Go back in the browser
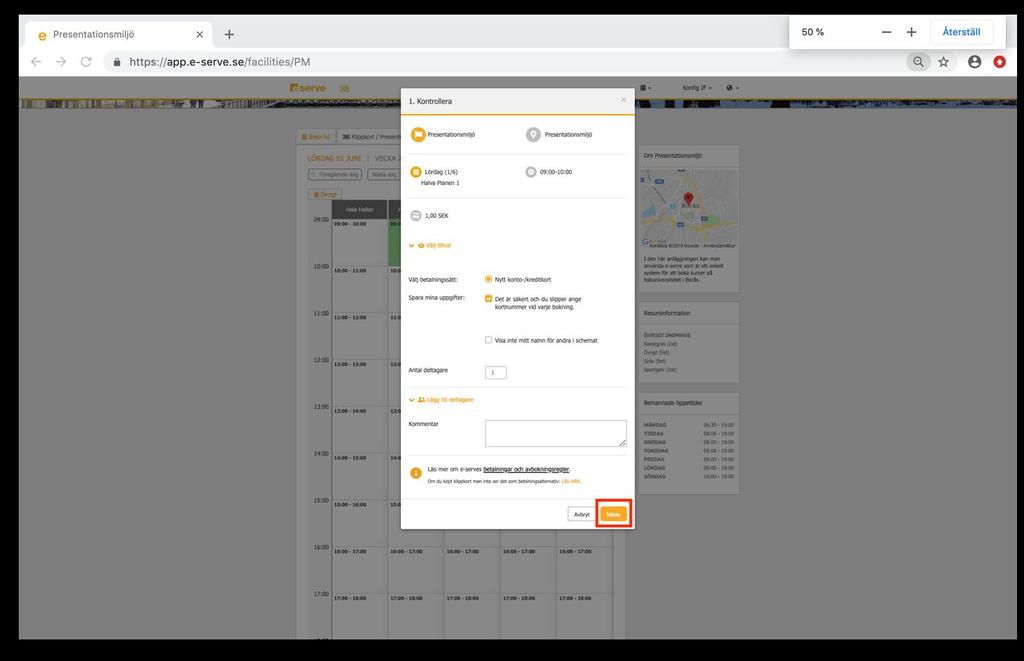This screenshot has width=1024, height=661. 36,61
